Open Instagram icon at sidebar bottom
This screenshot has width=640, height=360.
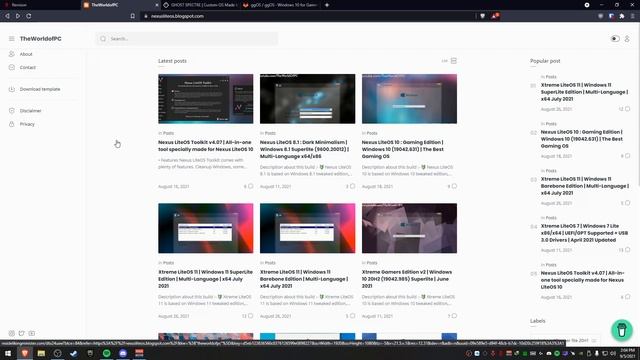tap(11, 333)
